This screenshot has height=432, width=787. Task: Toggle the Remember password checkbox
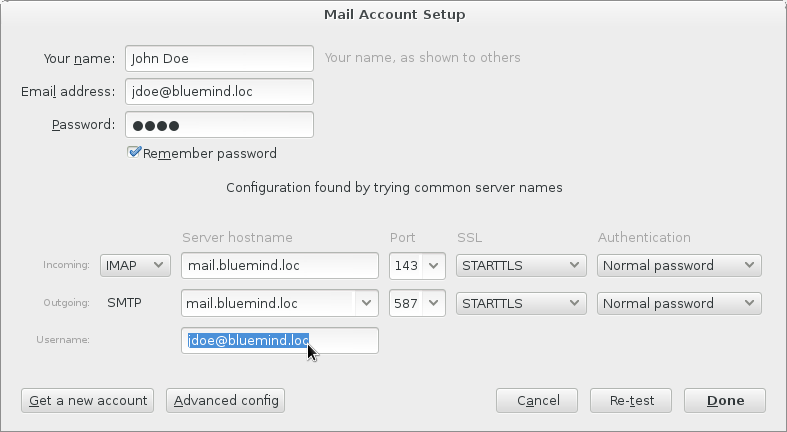tap(134, 153)
